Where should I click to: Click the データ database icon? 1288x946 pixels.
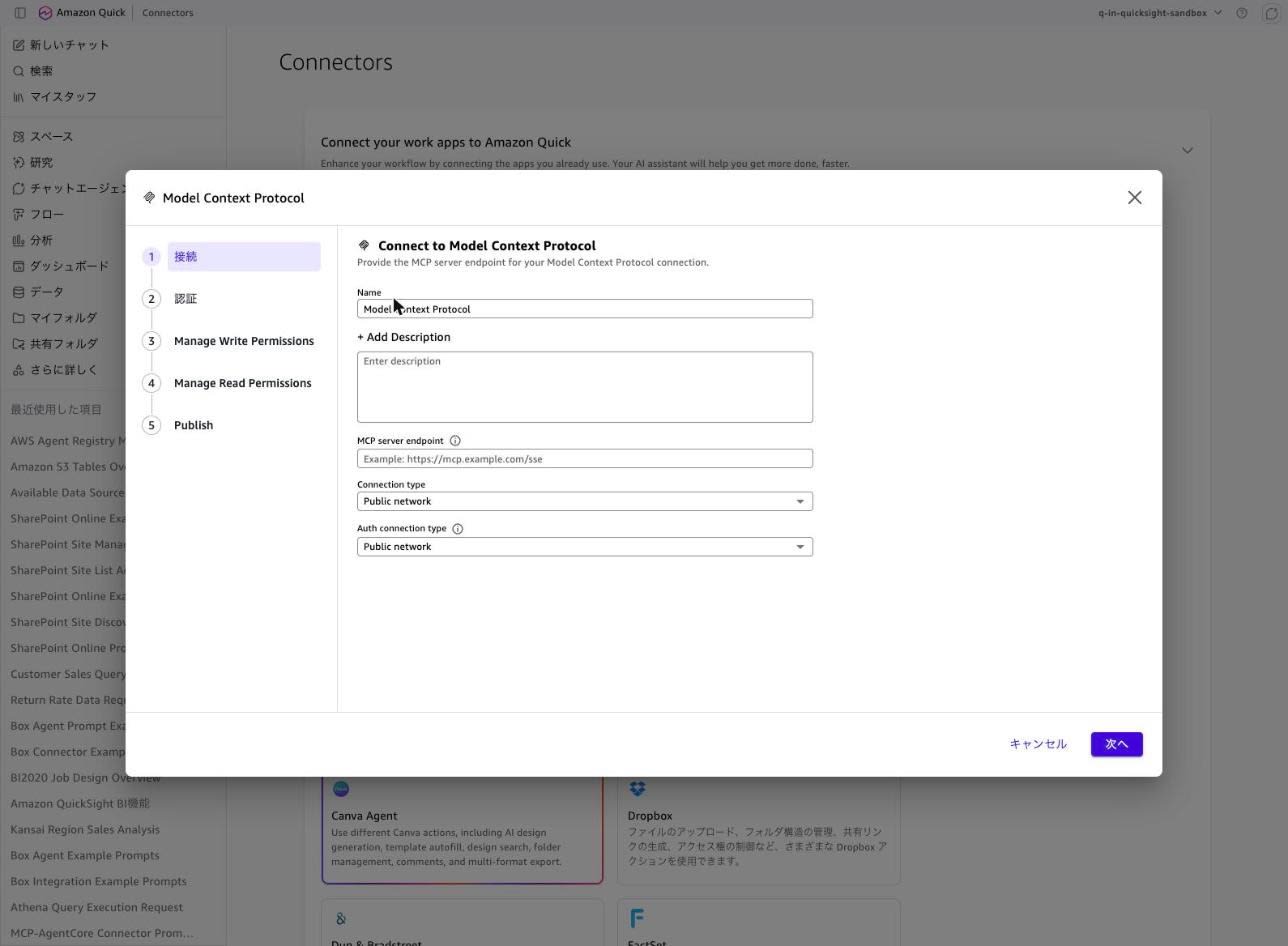pos(18,293)
